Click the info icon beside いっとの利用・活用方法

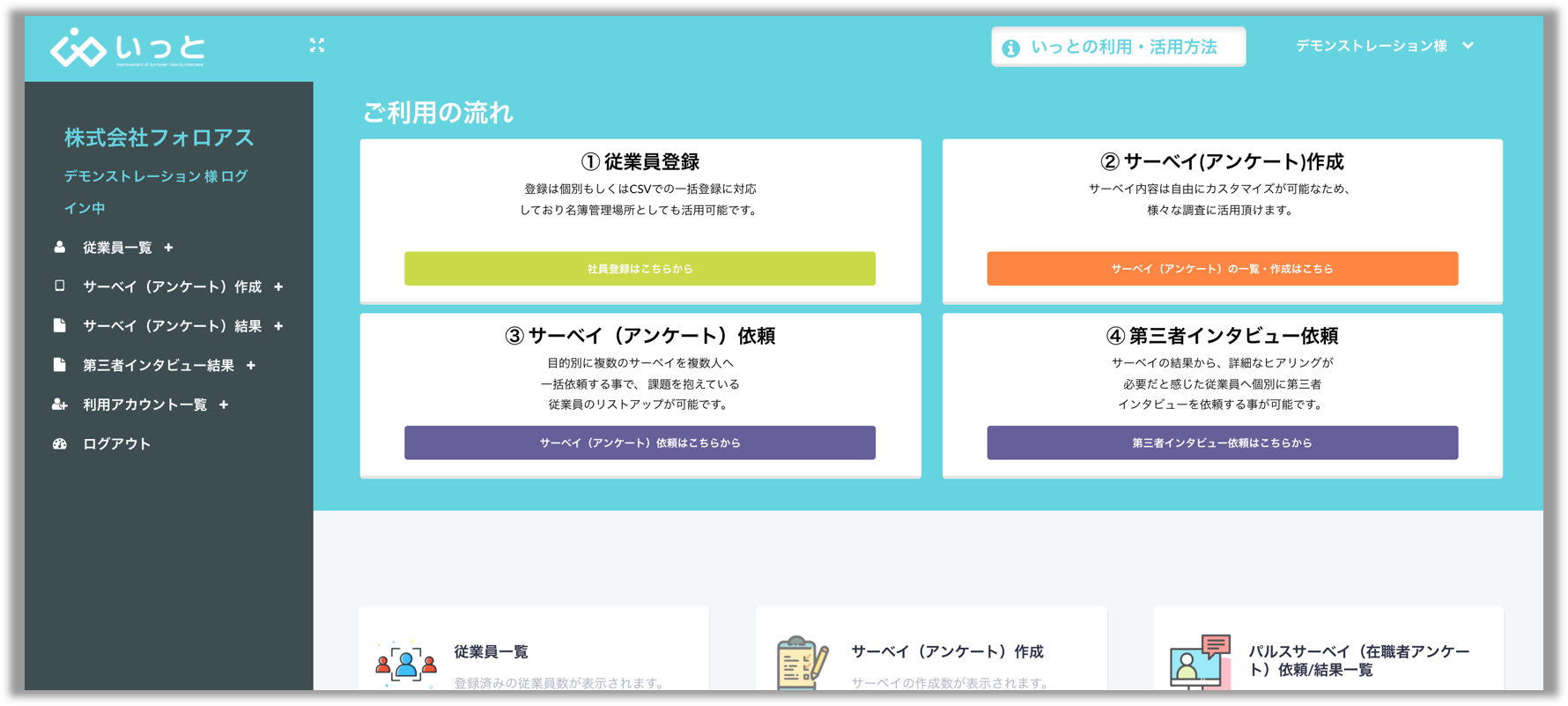coord(1011,48)
